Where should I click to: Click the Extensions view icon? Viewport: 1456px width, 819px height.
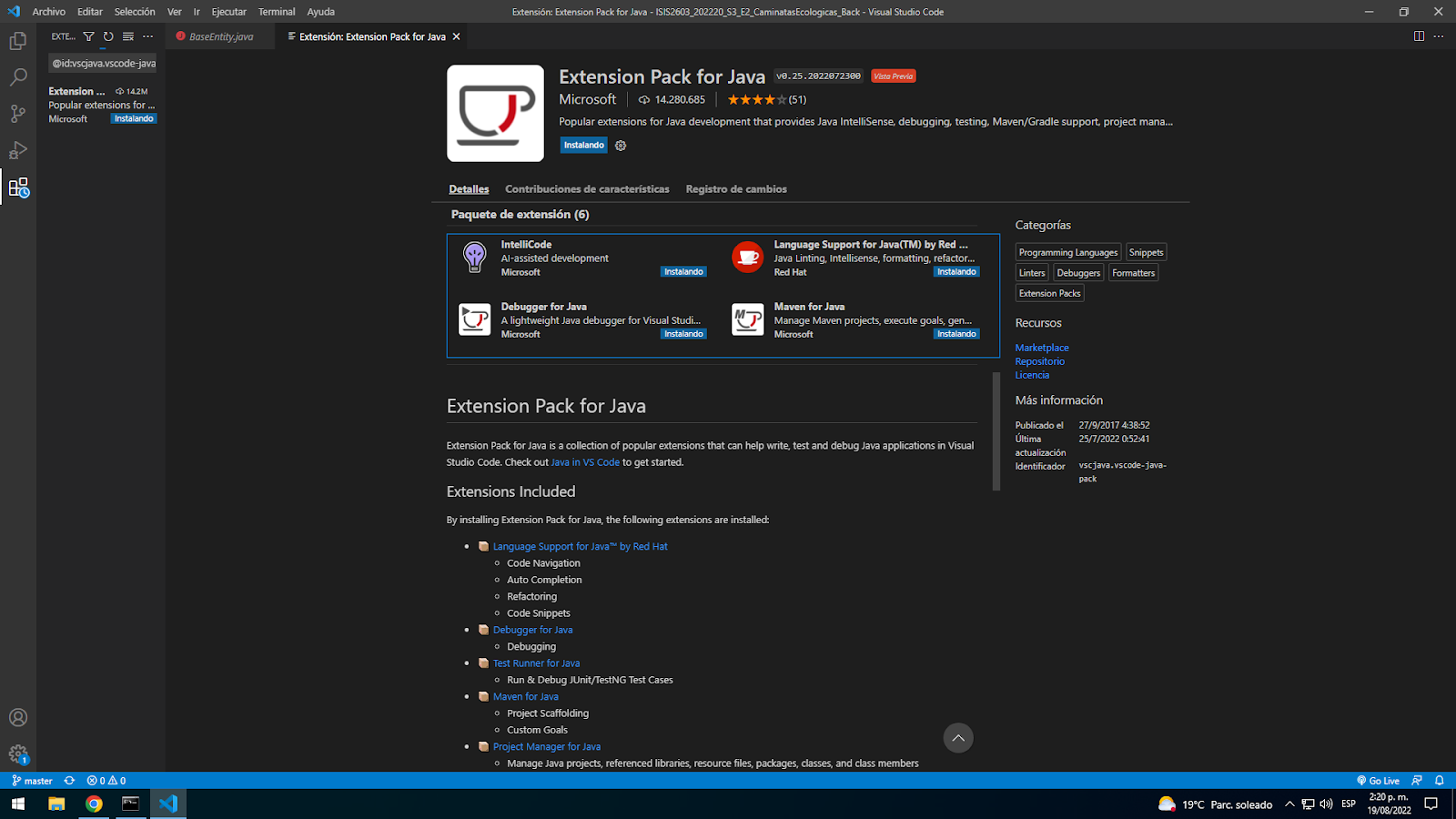(18, 187)
